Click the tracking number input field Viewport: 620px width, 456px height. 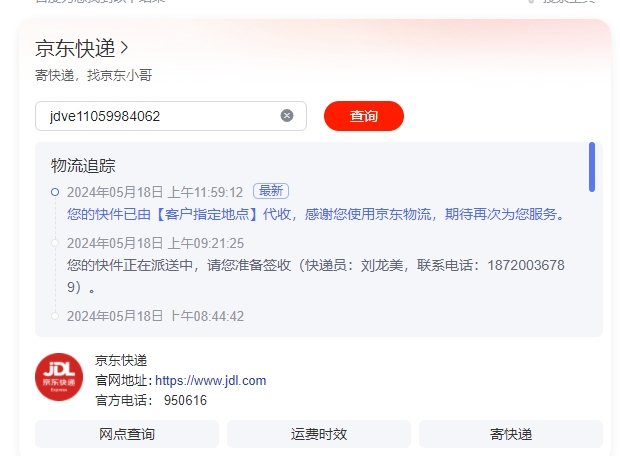[x=171, y=116]
